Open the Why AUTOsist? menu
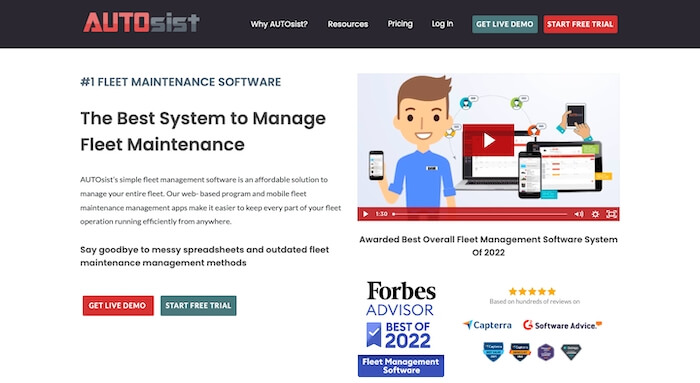Viewport: 700px width, 383px height. click(279, 24)
